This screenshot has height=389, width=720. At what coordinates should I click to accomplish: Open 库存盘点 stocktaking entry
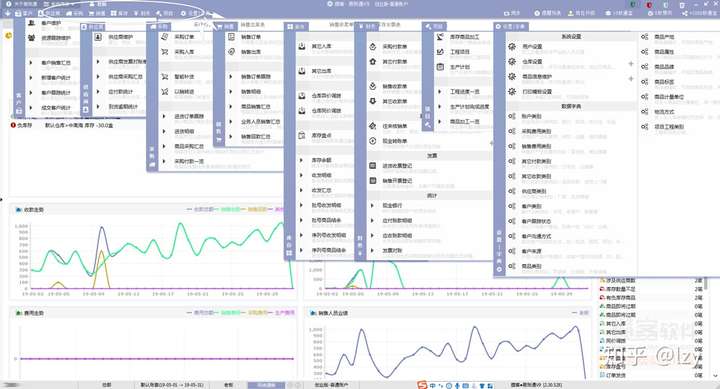pyautogui.click(x=321, y=136)
